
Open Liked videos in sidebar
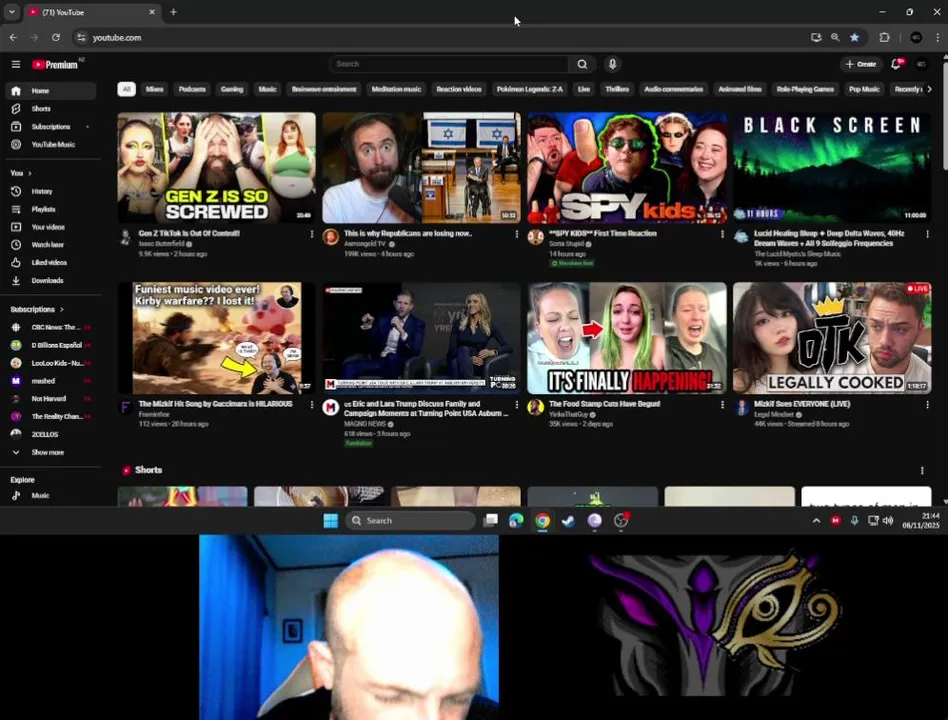point(51,262)
